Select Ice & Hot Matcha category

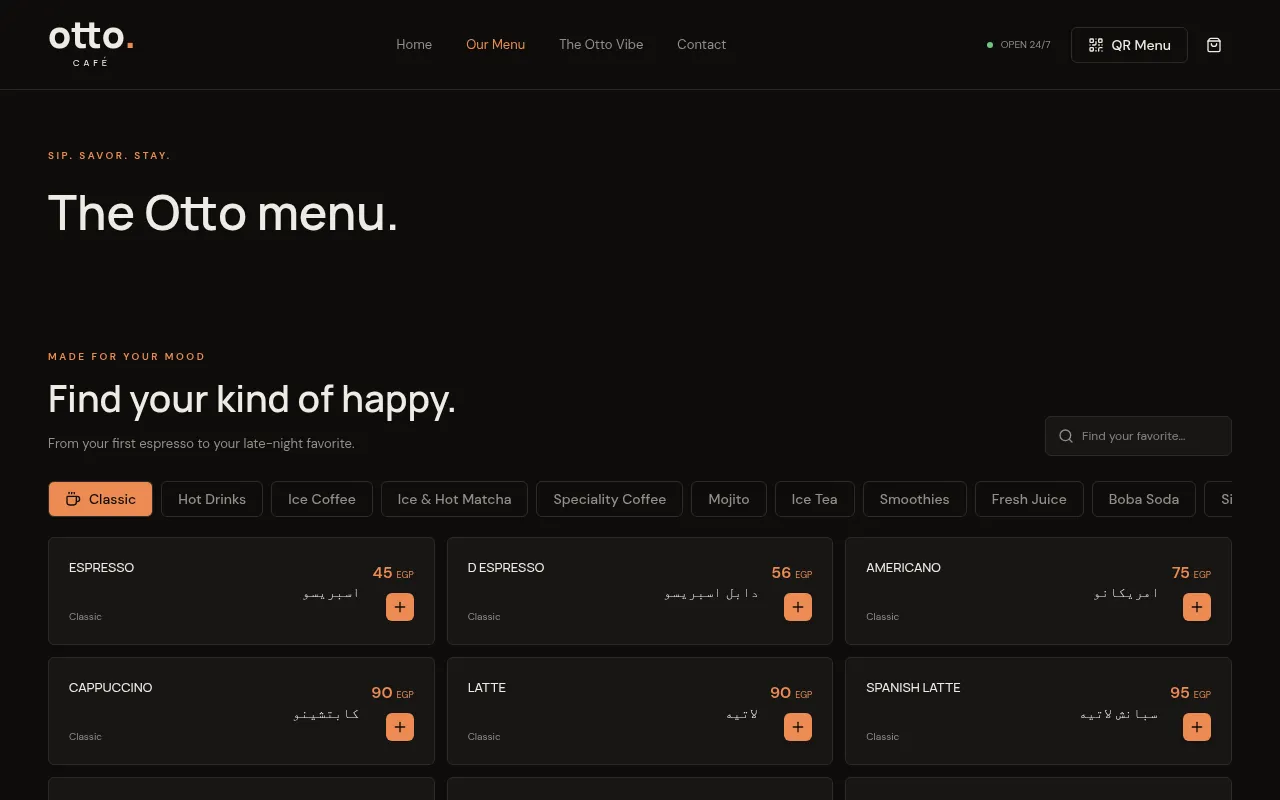(454, 499)
